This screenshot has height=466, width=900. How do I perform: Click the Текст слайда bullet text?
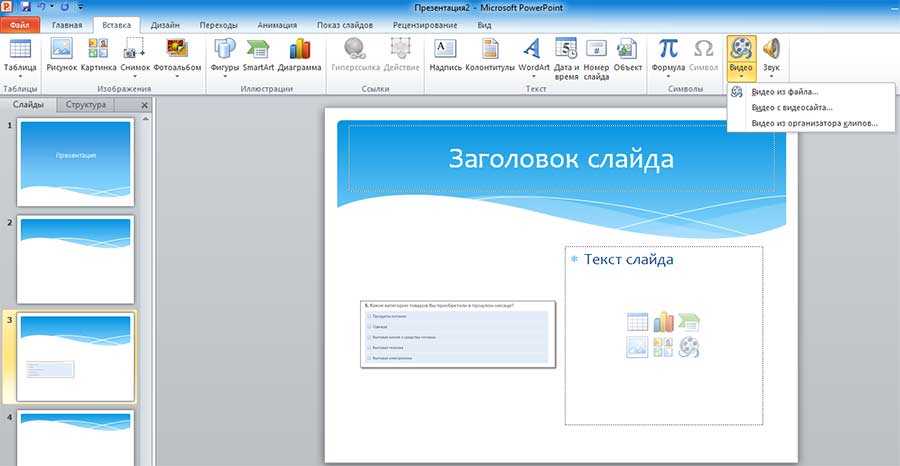coord(629,259)
